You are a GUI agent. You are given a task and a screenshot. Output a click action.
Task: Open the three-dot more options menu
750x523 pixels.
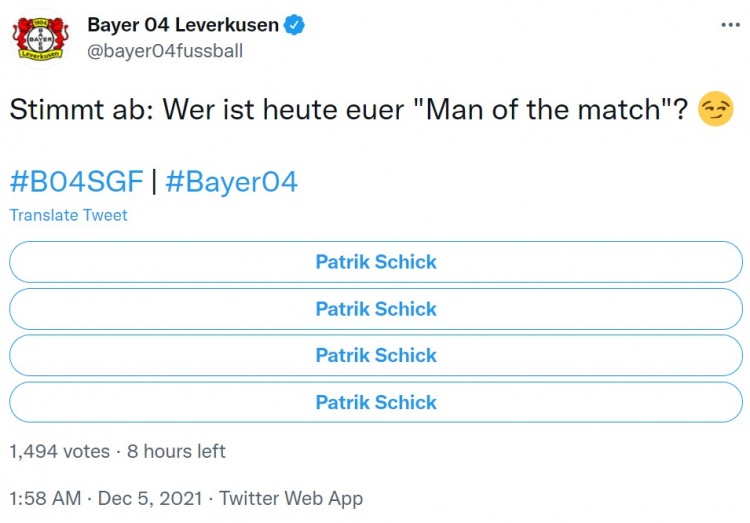[x=730, y=25]
